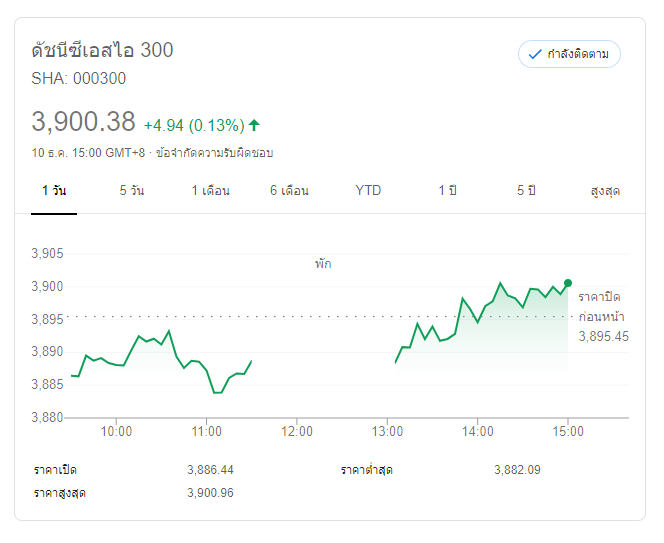Click the SHA: 000300 ticker text
Screen dimensions: 664x543
pyautogui.click(x=79, y=79)
